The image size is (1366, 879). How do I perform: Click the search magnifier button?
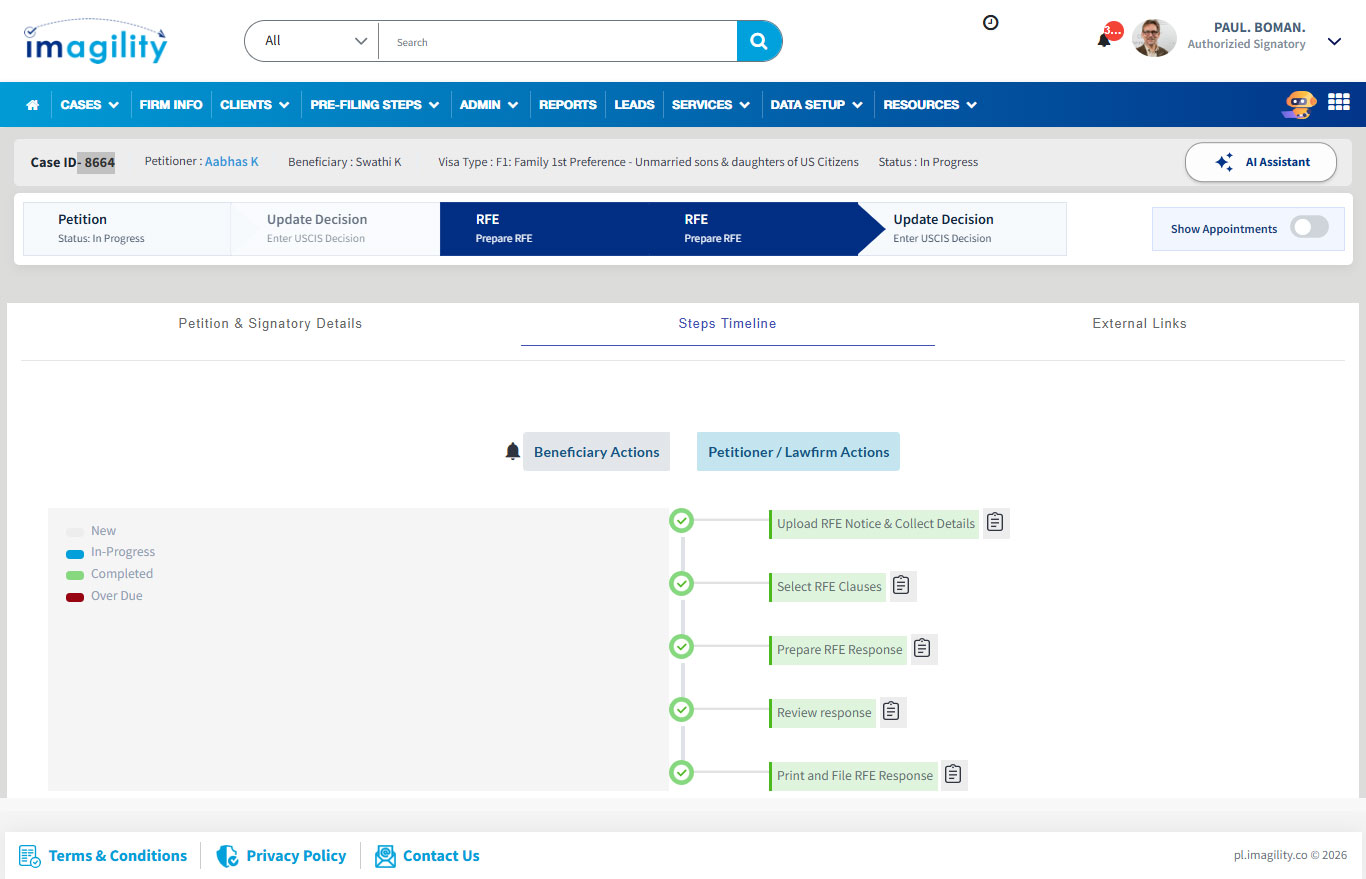[x=759, y=41]
